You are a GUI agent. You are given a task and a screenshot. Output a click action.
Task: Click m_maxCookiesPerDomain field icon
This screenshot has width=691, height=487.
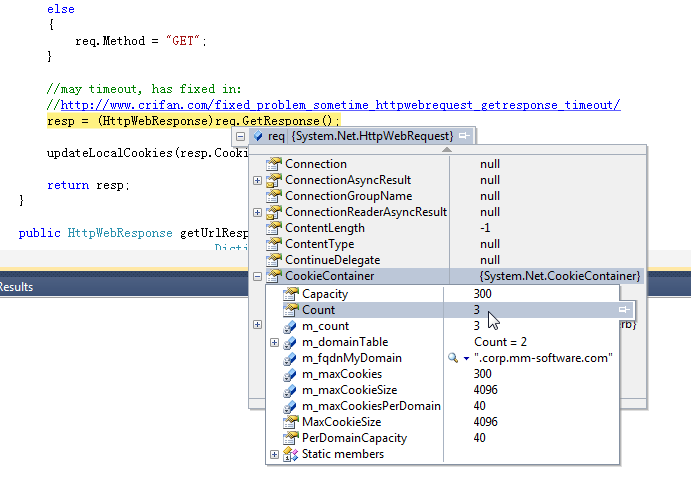[x=290, y=406]
